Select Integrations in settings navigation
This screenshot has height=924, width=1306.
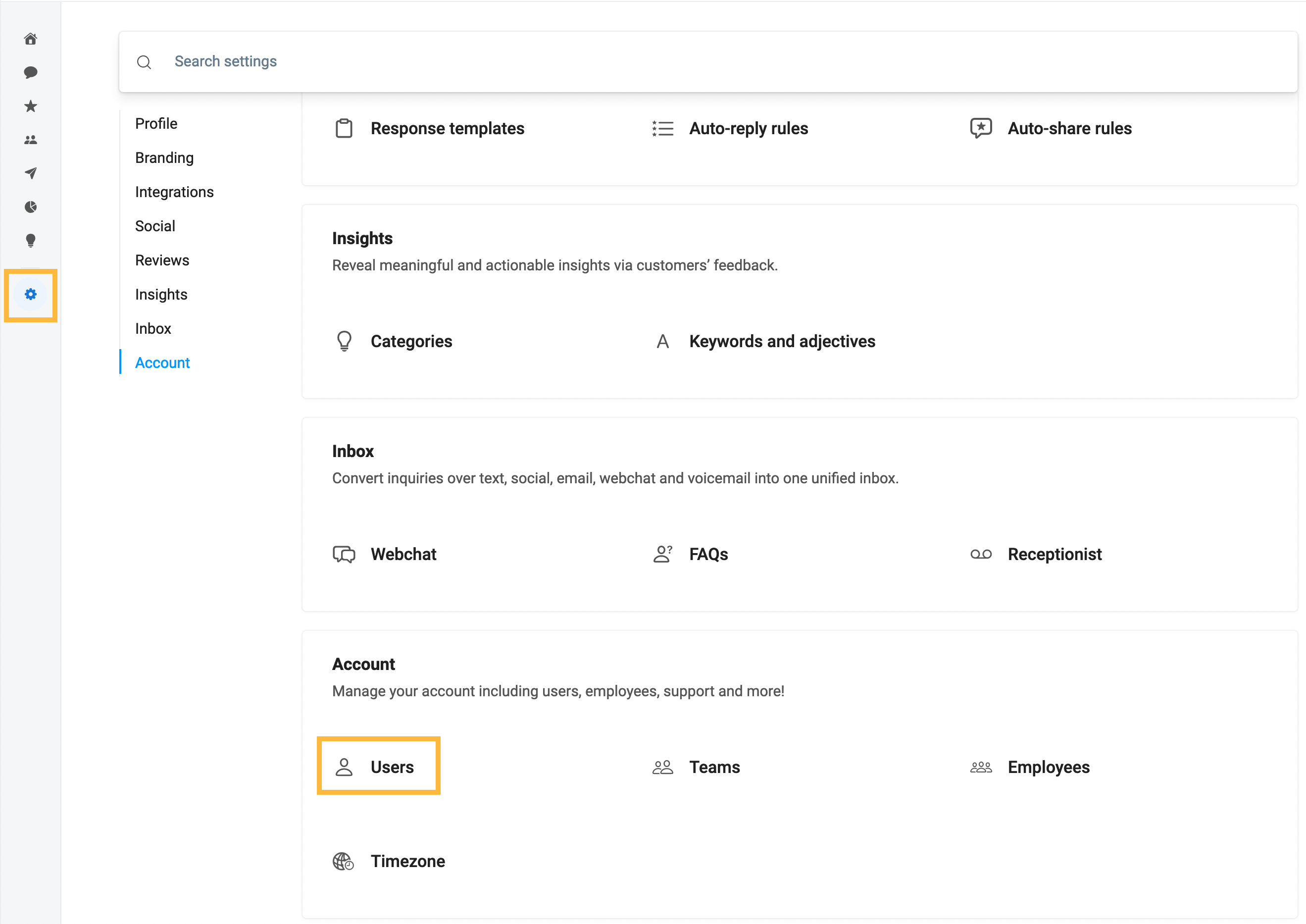tap(175, 192)
